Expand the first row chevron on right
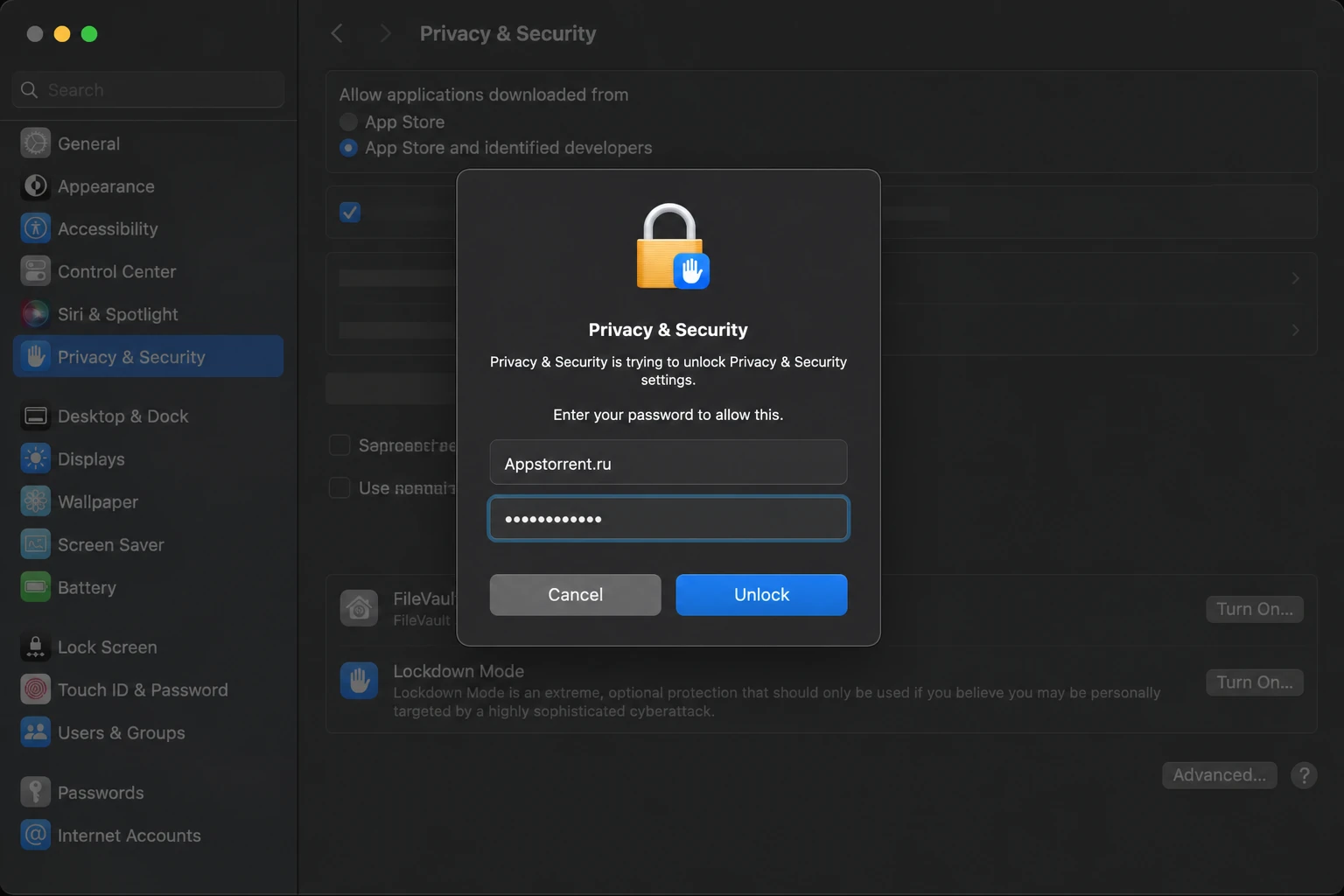Viewport: 1344px width, 896px height. [1296, 278]
